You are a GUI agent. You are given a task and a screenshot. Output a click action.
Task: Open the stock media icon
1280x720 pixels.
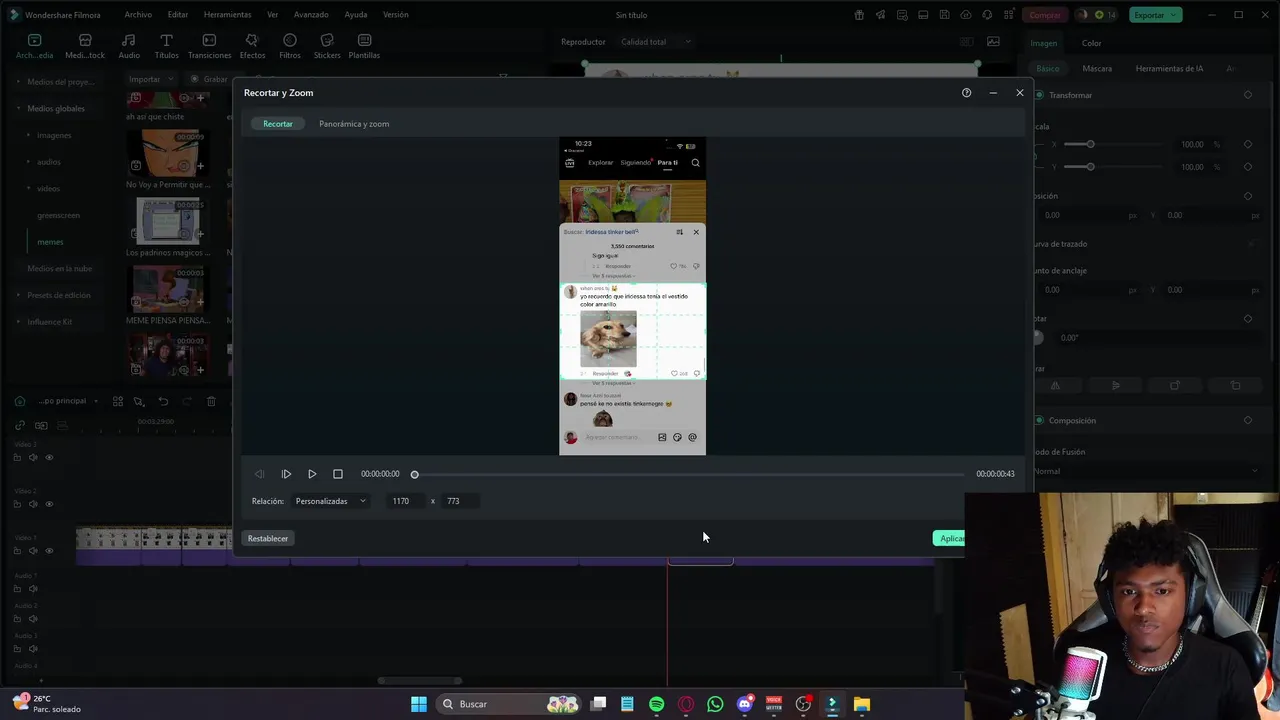pyautogui.click(x=85, y=40)
